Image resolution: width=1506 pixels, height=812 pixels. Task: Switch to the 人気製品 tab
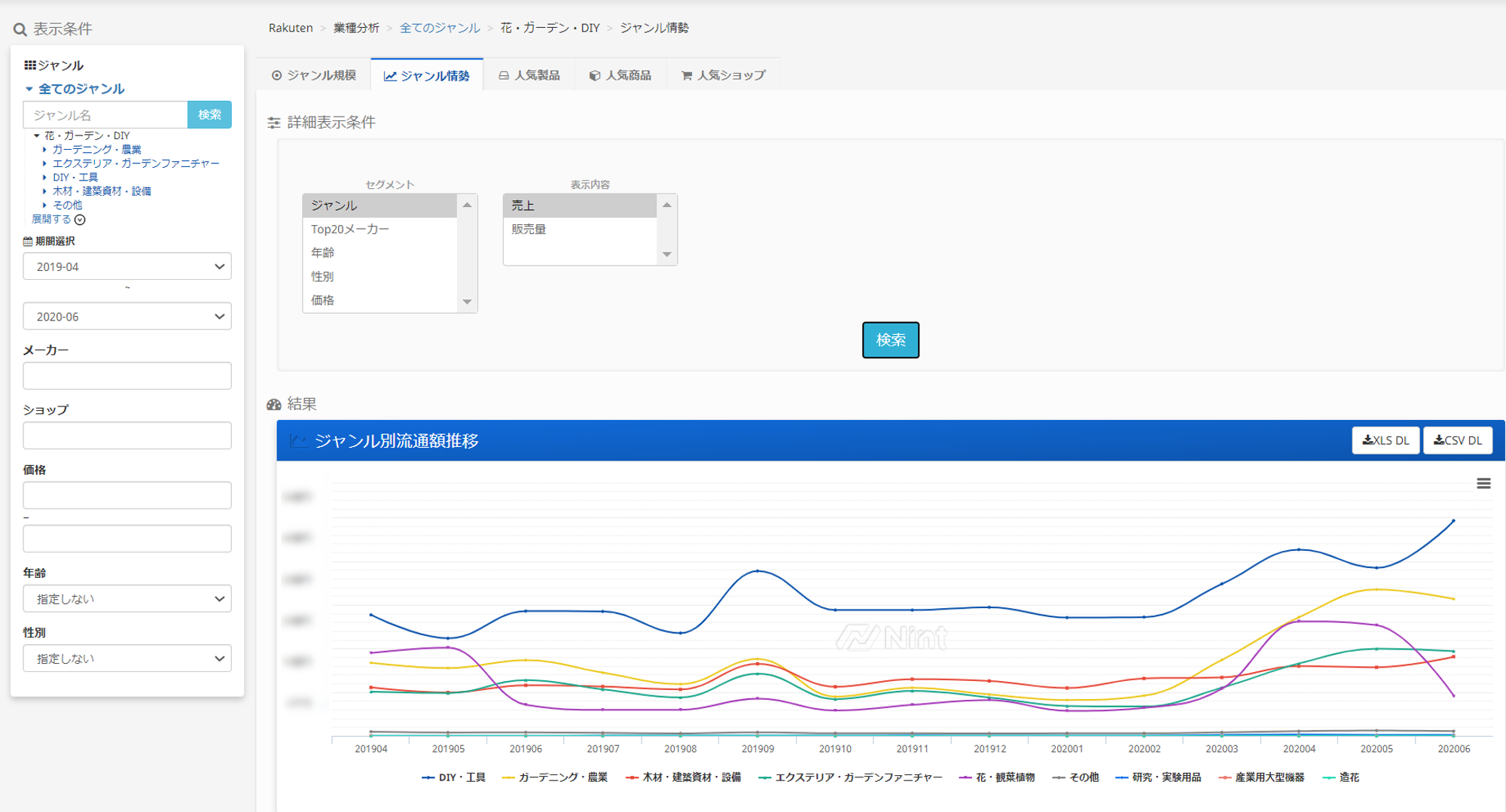point(529,75)
